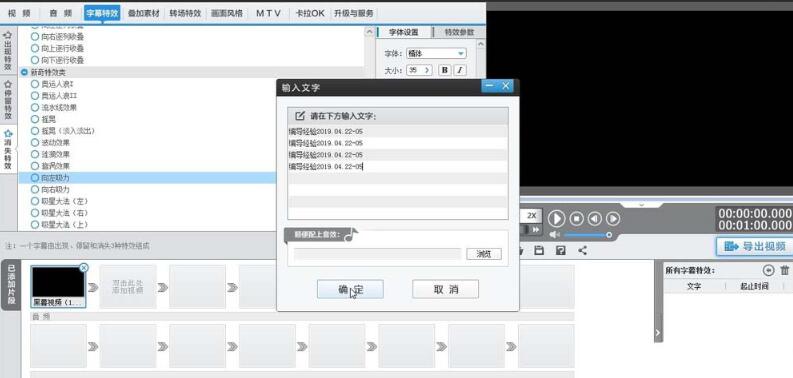Open the 卡拉OK tab
Viewport: 793px width, 378px height.
click(310, 13)
